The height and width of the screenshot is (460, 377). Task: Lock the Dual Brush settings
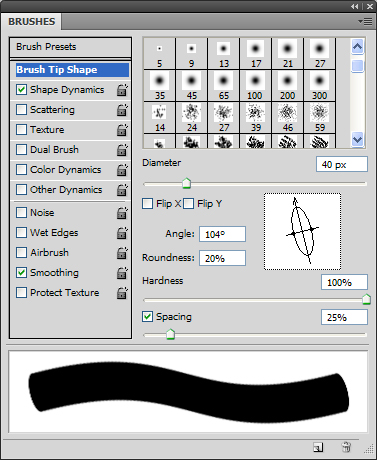point(122,150)
